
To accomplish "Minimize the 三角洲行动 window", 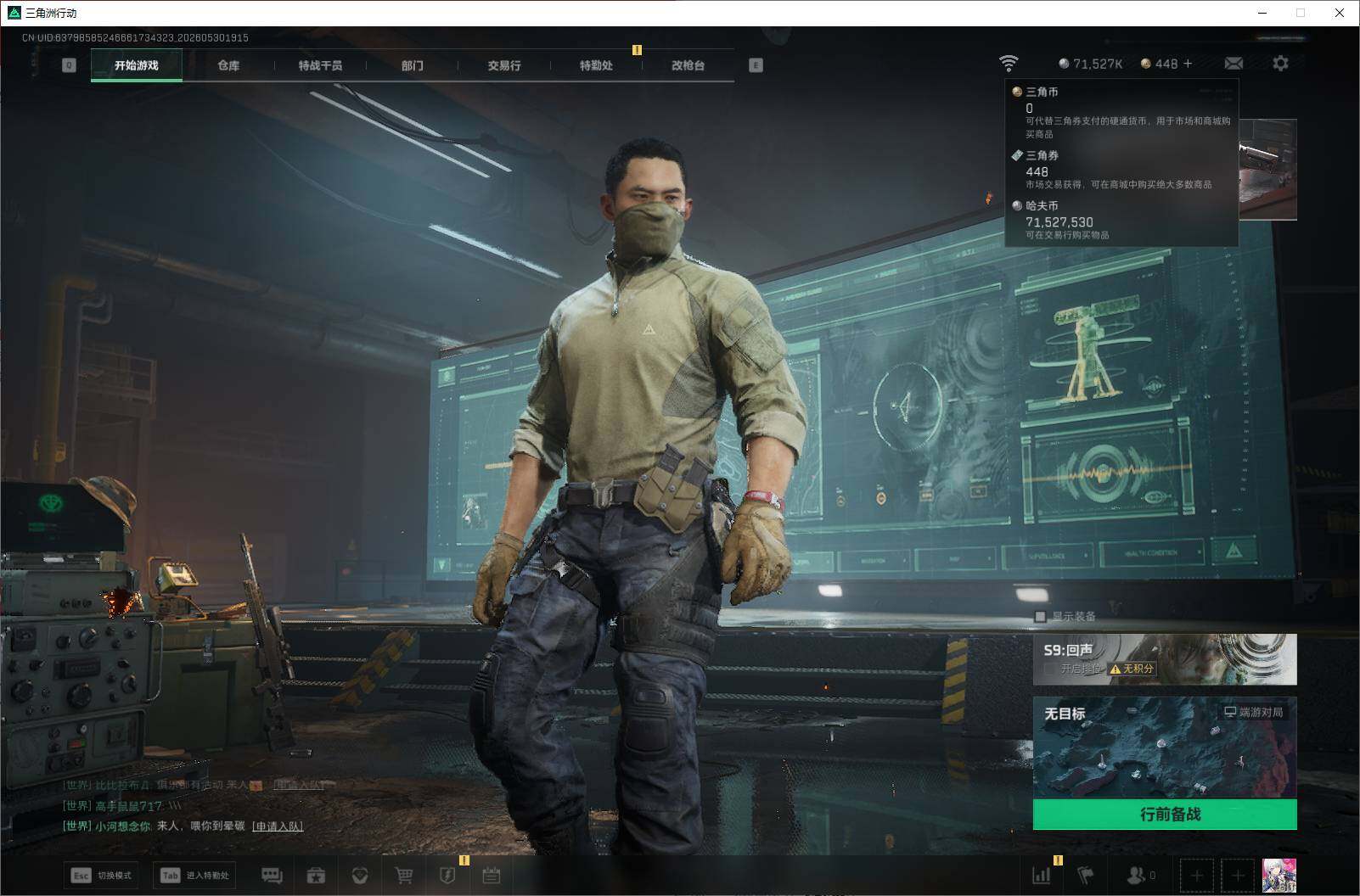I will coord(1262,13).
